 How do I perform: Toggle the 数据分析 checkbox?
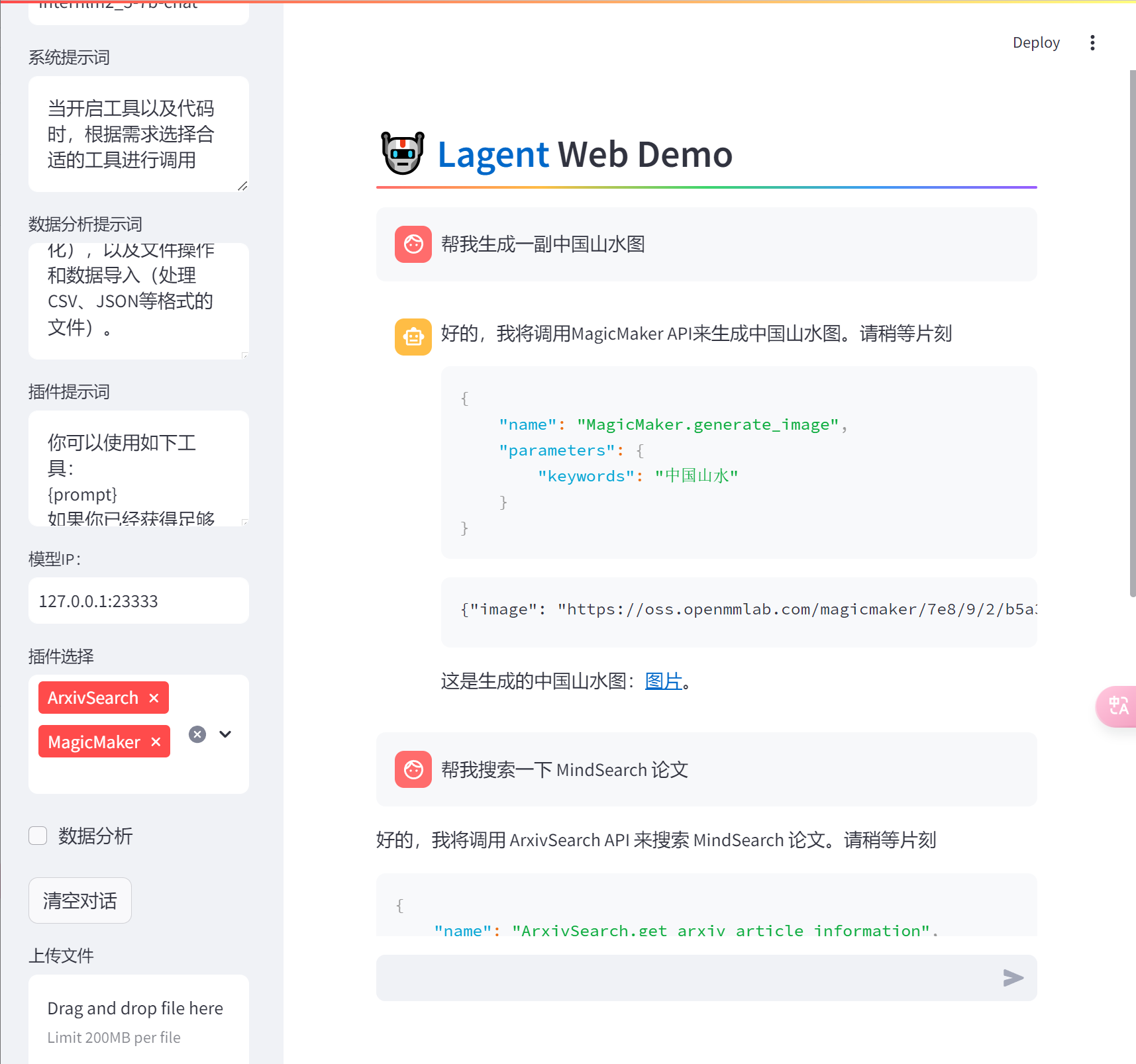38,836
